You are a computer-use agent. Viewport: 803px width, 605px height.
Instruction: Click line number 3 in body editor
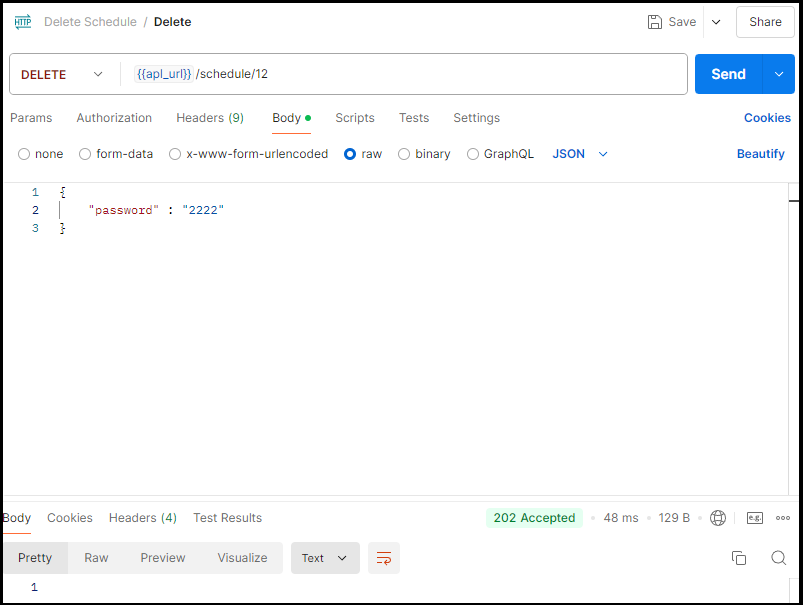[x=35, y=228]
